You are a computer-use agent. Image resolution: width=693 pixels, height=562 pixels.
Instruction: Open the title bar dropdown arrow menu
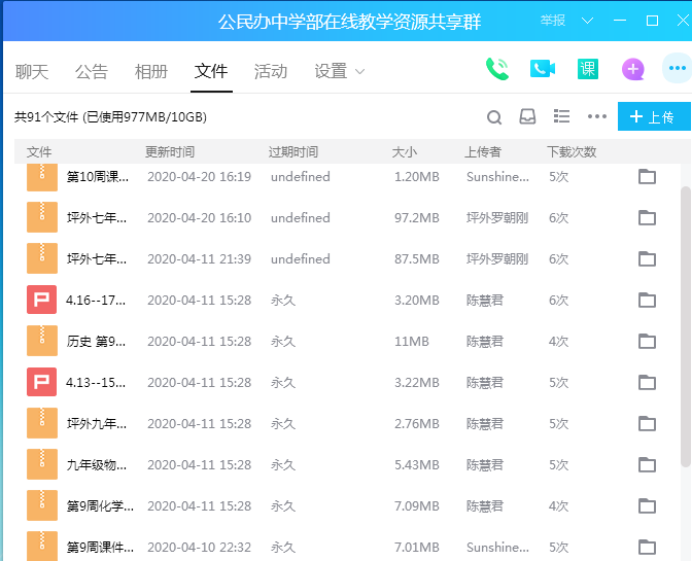(587, 20)
